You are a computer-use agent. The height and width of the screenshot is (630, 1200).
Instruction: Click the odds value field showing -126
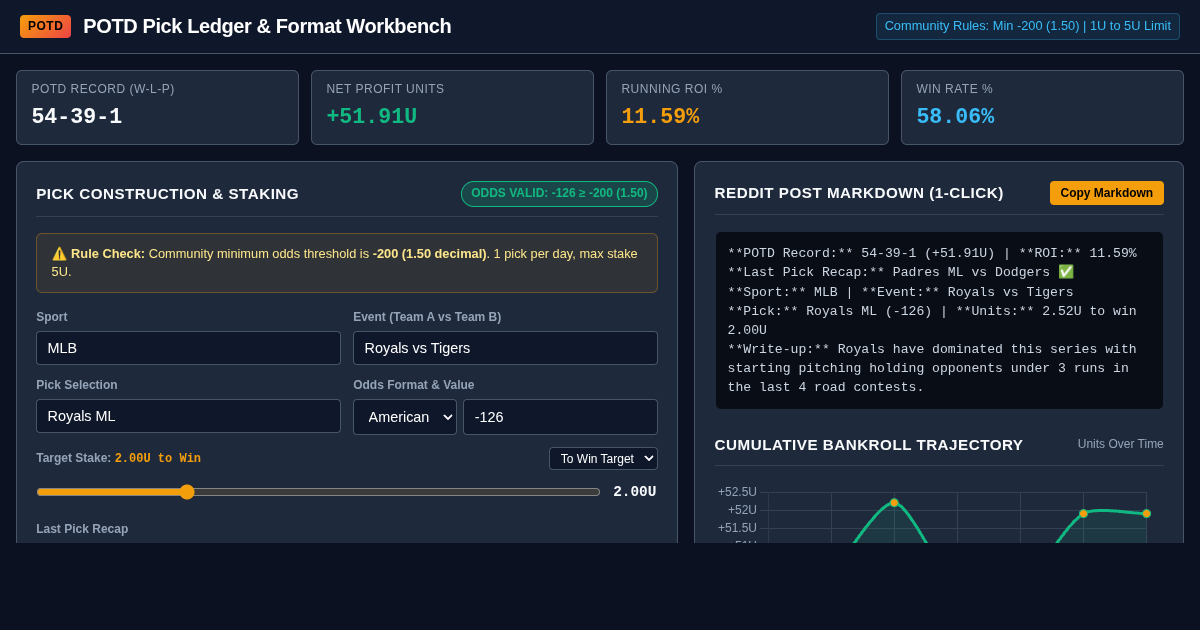tap(560, 417)
